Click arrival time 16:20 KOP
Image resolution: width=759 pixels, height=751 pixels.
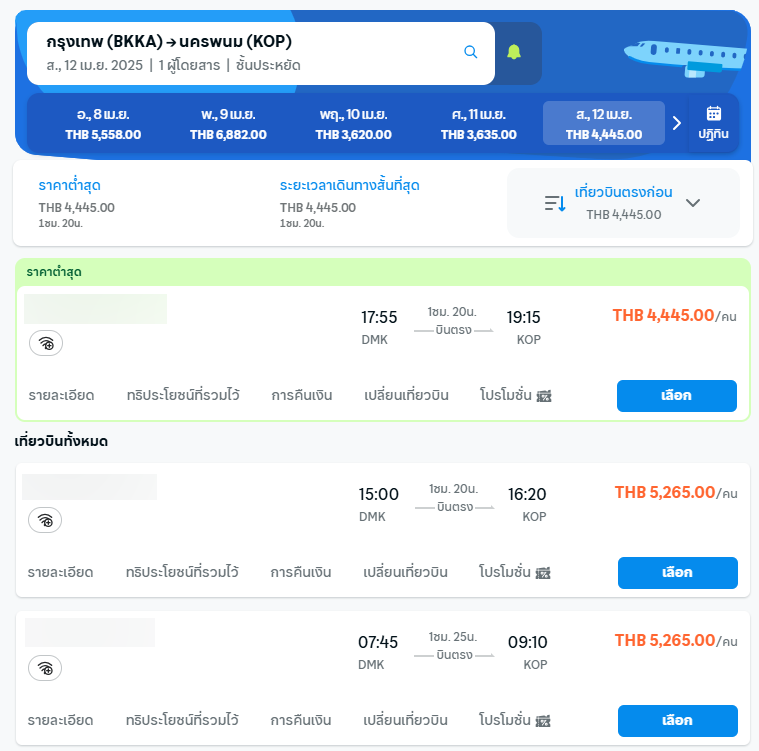click(x=527, y=504)
